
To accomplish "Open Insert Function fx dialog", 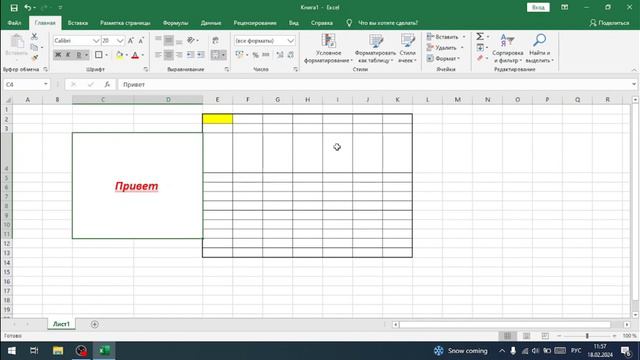I will (x=107, y=84).
